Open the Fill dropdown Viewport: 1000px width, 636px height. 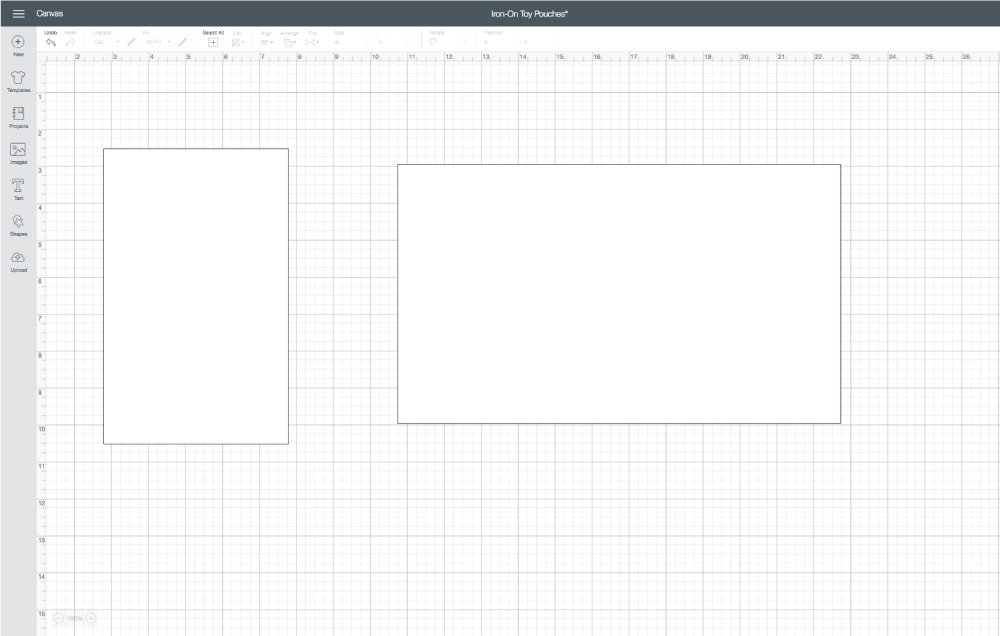[157, 42]
